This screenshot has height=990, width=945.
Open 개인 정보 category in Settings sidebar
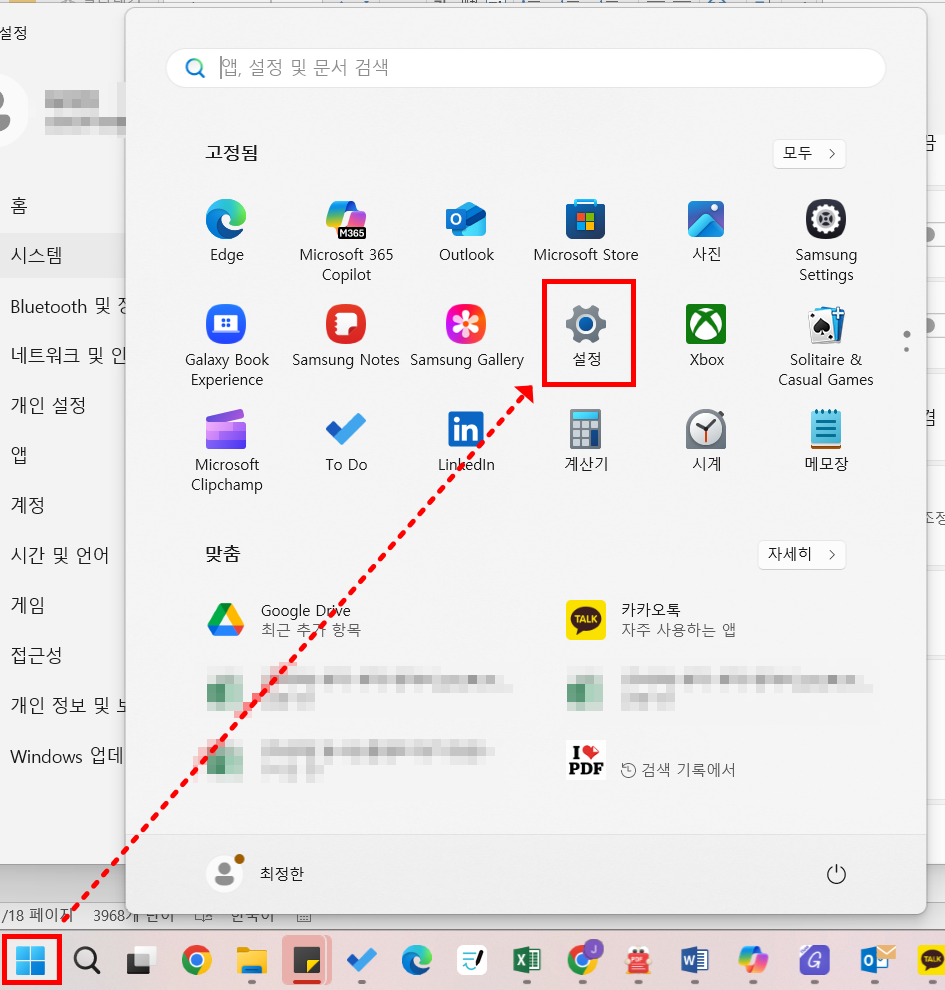point(68,705)
